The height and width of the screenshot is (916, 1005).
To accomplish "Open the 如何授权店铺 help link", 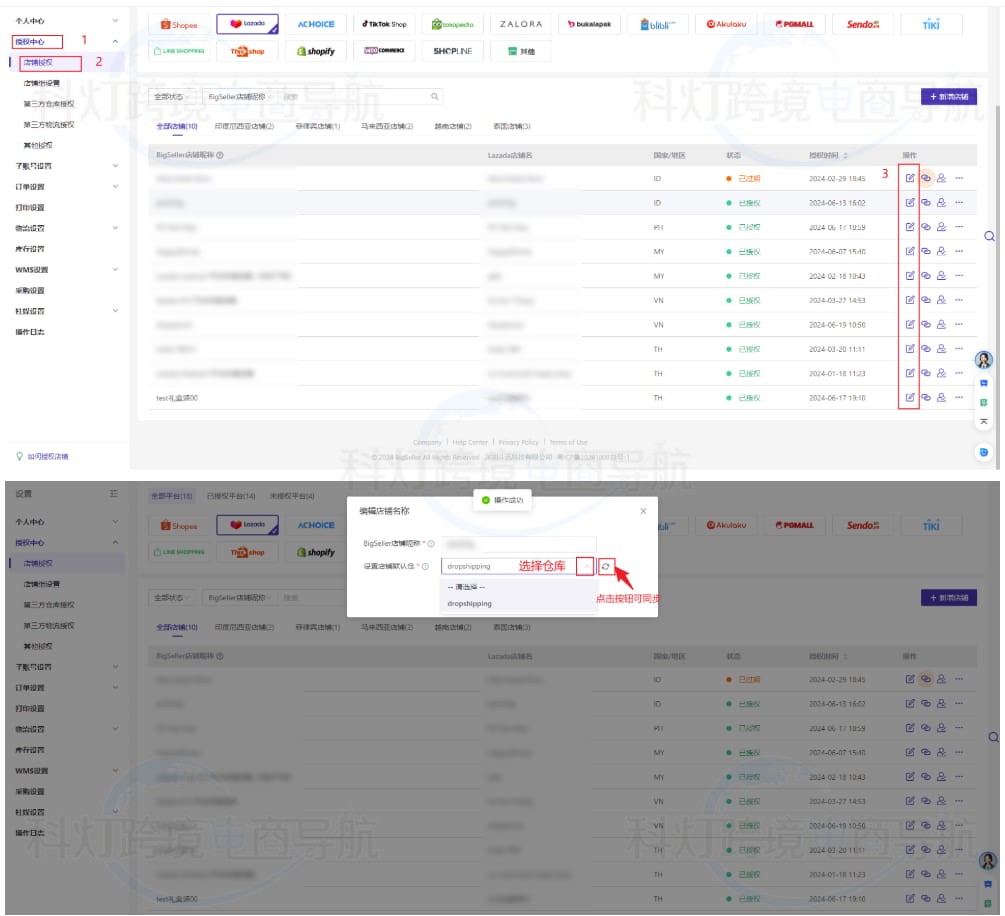I will click(48, 456).
